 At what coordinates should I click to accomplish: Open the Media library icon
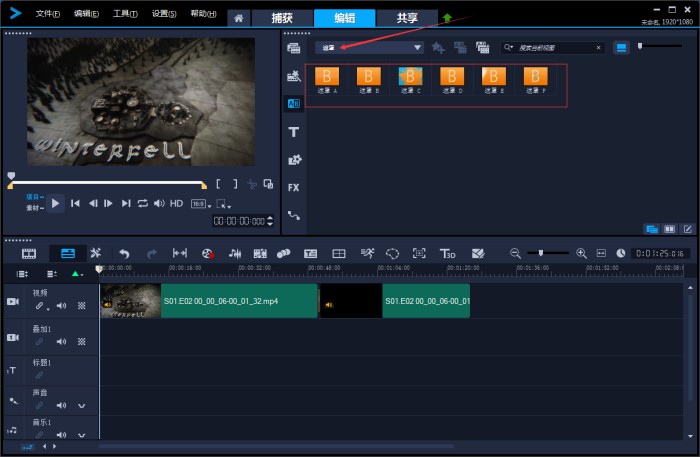pos(293,47)
